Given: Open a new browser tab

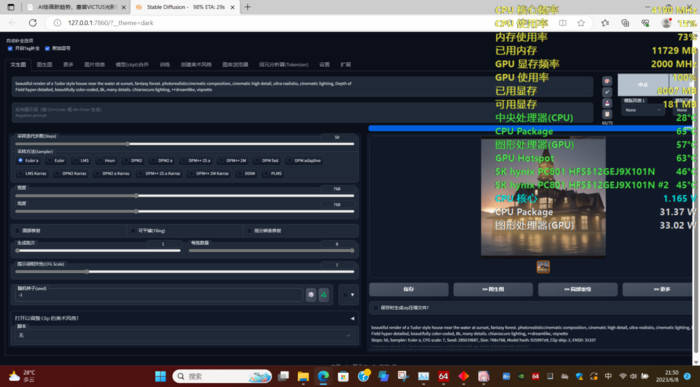Looking at the screenshot, I should 247,7.
